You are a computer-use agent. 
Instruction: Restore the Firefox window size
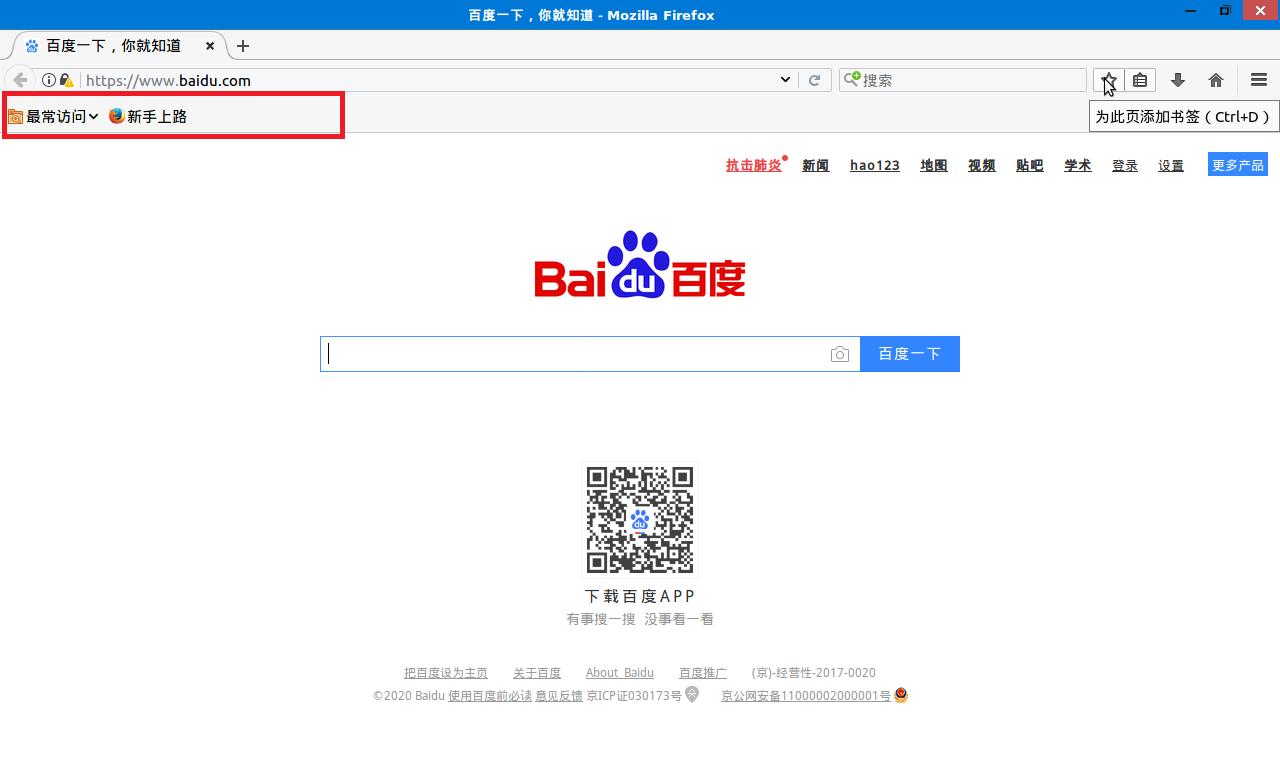click(1225, 11)
